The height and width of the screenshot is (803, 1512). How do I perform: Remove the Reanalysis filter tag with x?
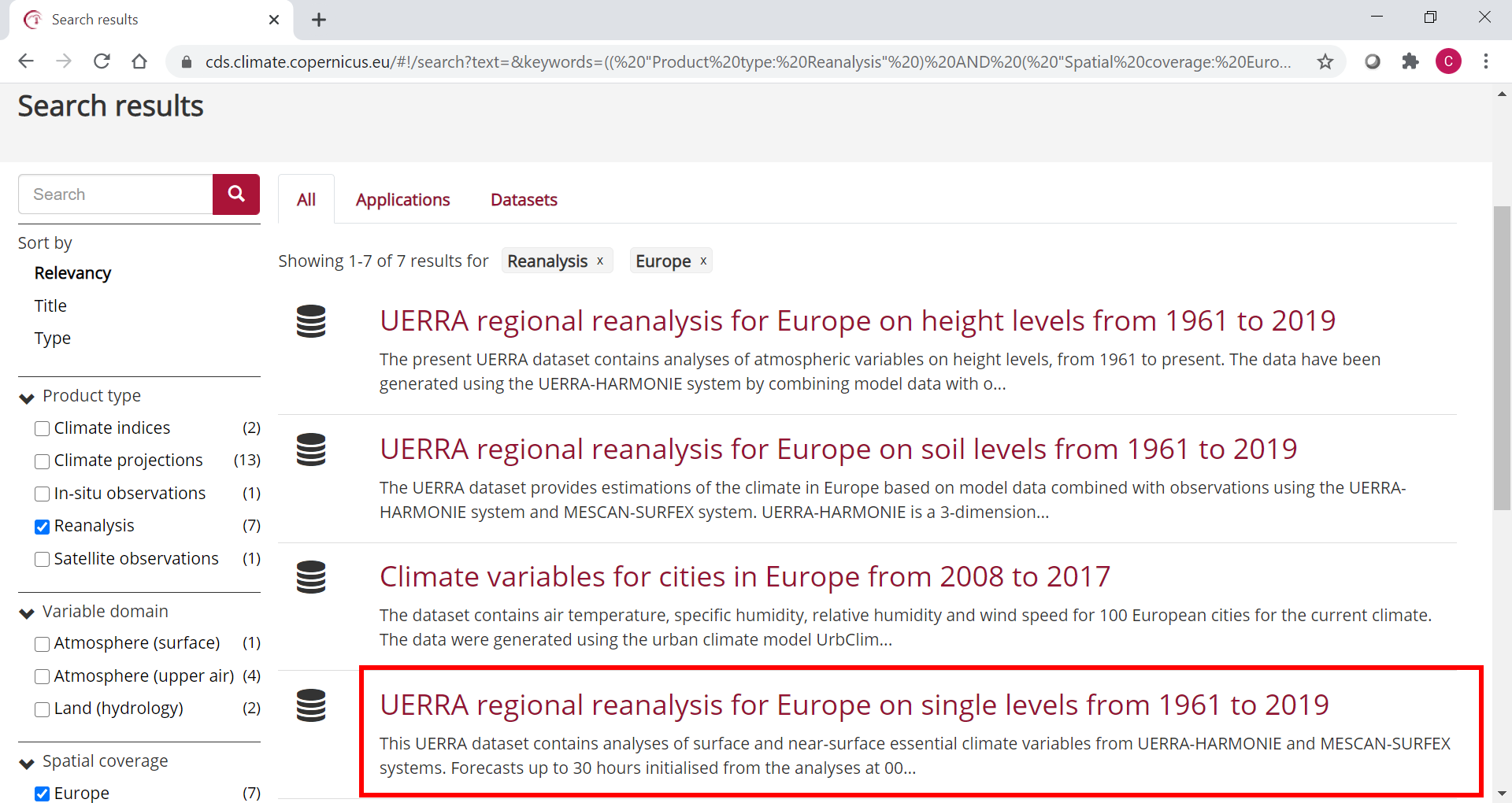click(x=600, y=261)
